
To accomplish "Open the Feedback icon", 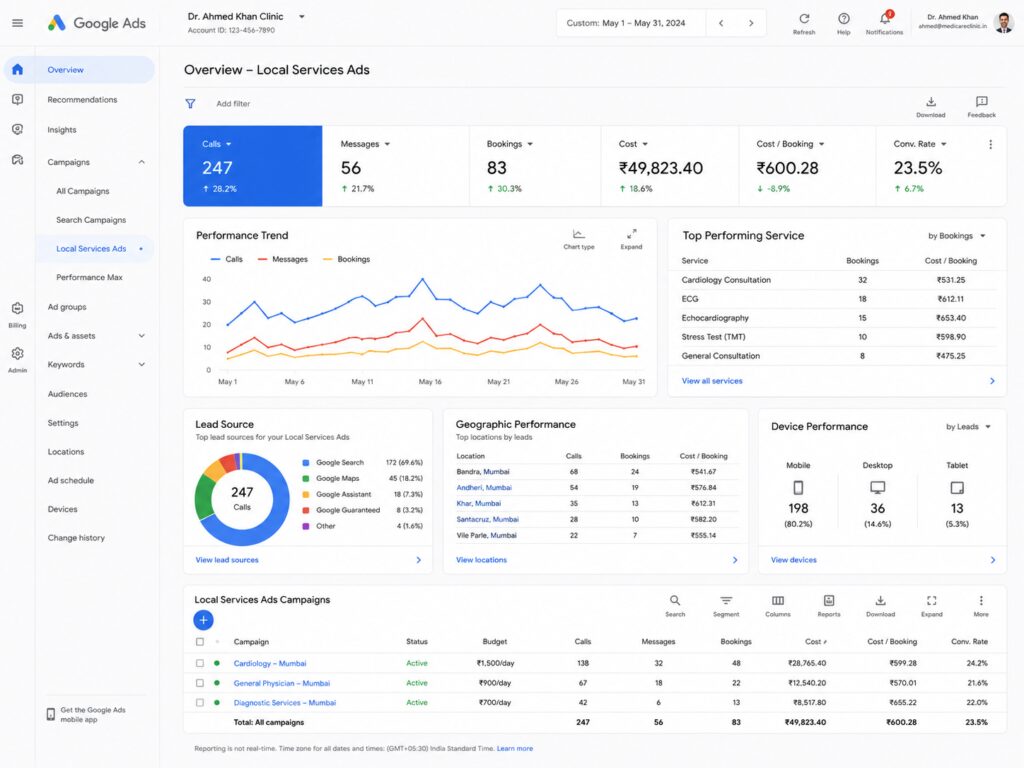I will coord(982,102).
